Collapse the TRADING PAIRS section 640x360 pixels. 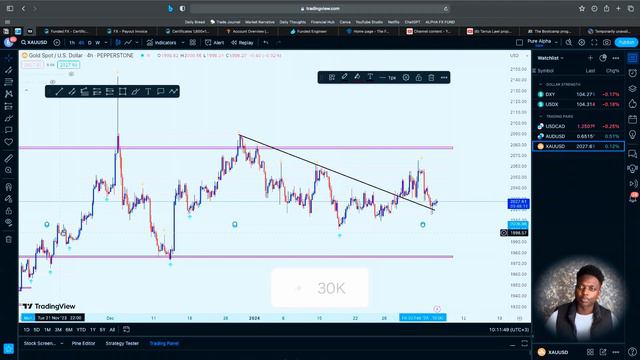[541, 116]
